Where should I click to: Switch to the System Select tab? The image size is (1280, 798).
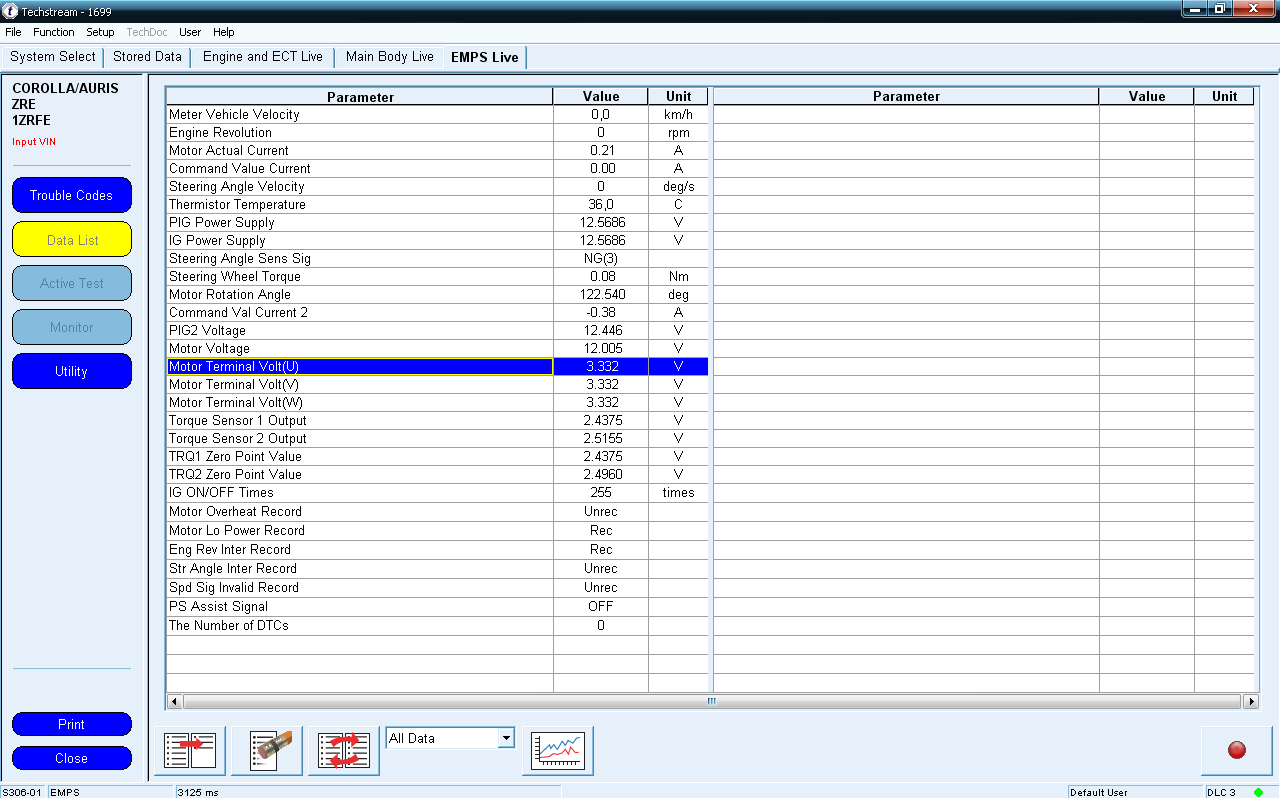[x=53, y=57]
